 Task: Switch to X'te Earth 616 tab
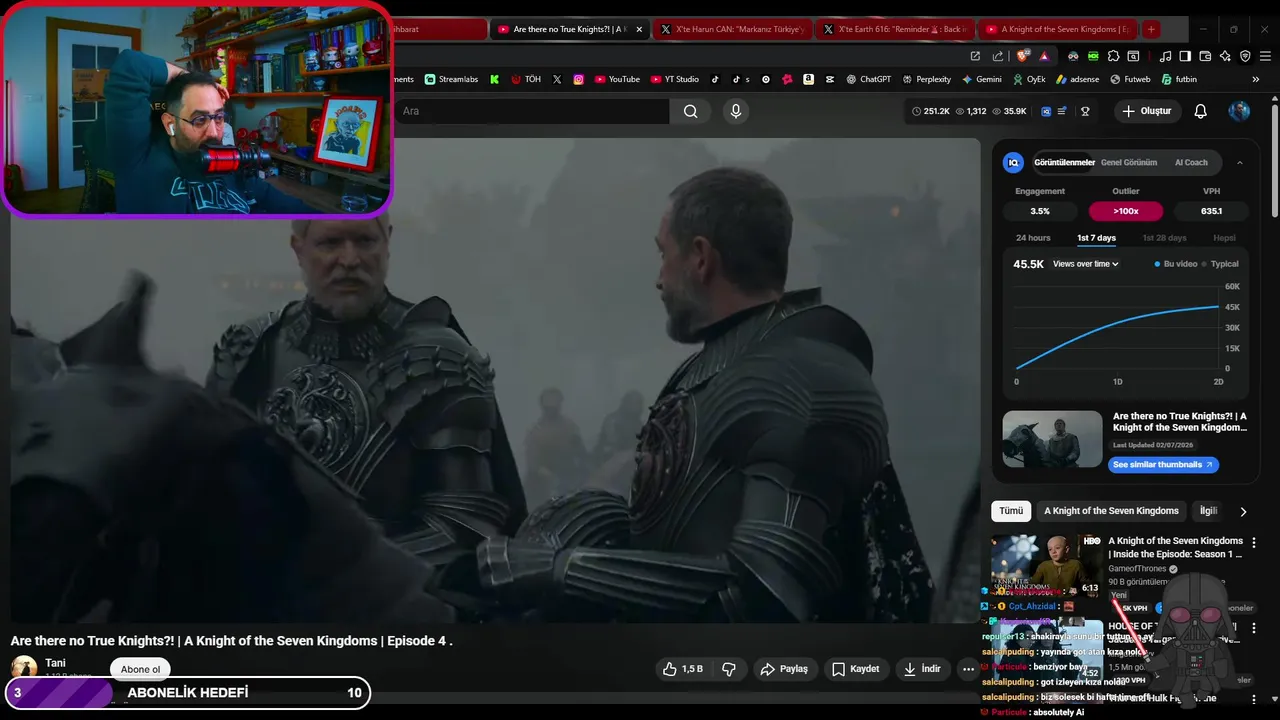click(896, 29)
